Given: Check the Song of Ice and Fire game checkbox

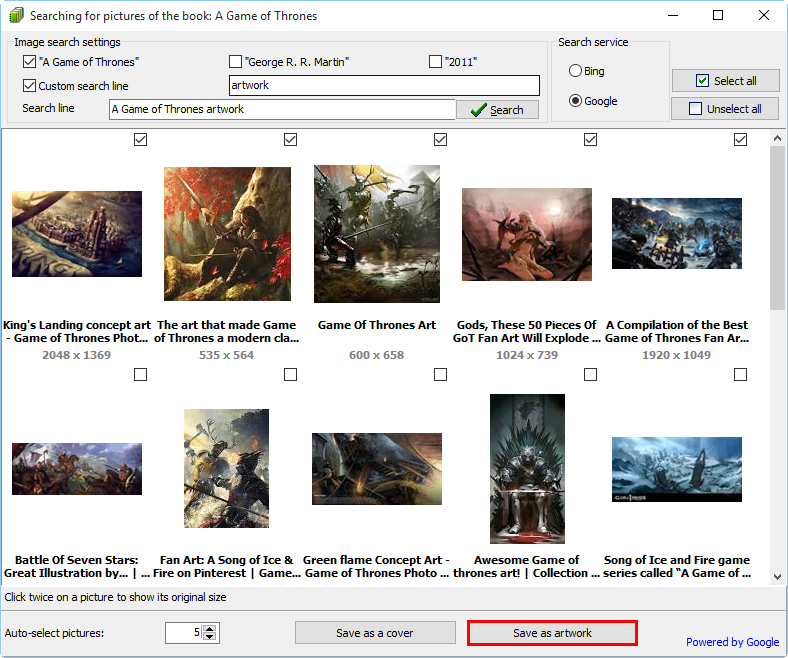Looking at the screenshot, I should click(740, 374).
